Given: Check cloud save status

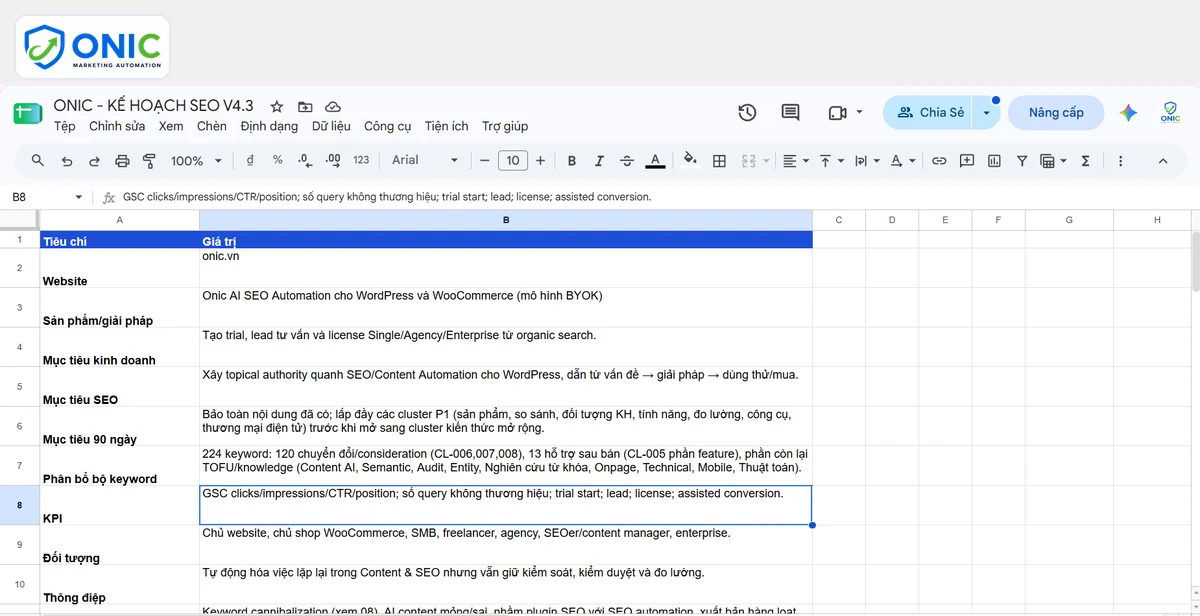Looking at the screenshot, I should (x=333, y=106).
